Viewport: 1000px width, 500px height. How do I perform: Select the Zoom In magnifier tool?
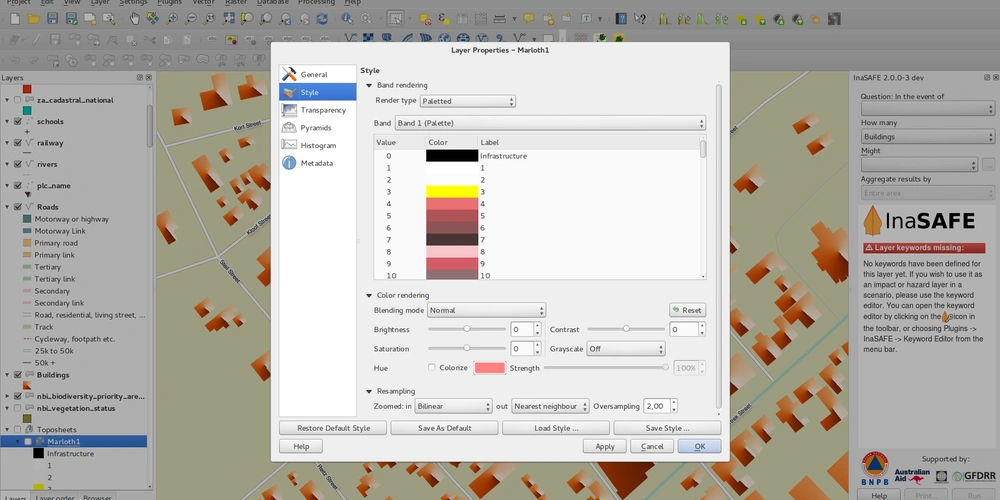172,19
